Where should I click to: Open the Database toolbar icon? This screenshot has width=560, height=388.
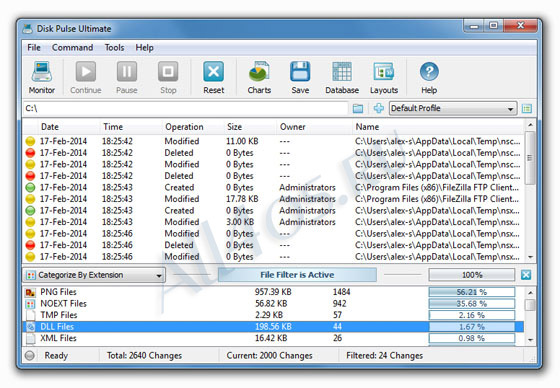(x=342, y=72)
